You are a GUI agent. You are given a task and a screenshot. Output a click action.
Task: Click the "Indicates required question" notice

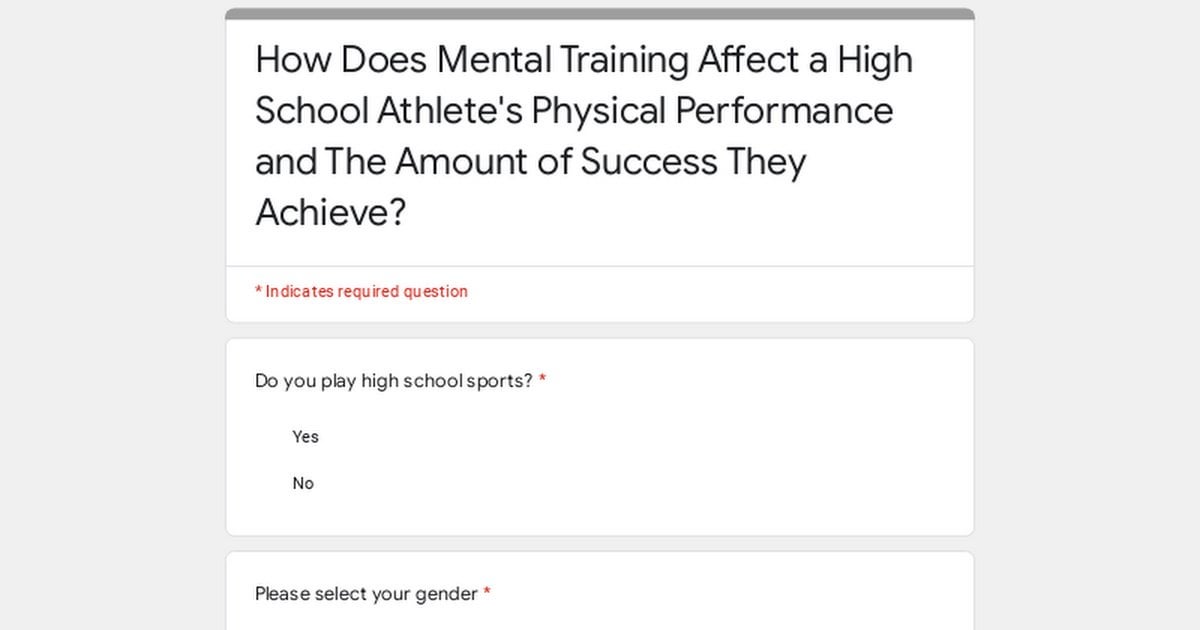(361, 291)
